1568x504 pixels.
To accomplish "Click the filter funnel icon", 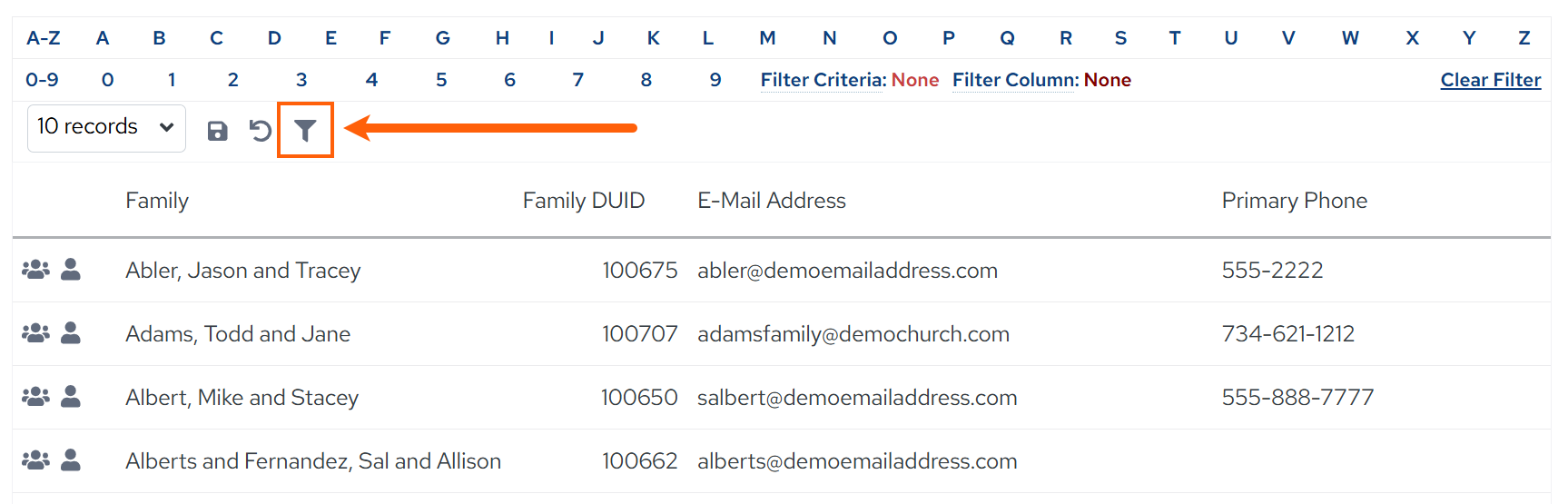I will [305, 131].
